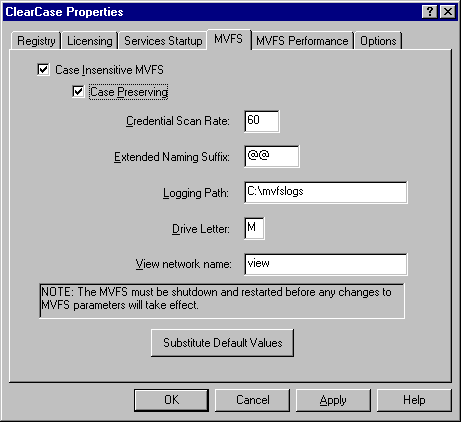
Task: Click into the Logging Path text box
Action: point(326,192)
